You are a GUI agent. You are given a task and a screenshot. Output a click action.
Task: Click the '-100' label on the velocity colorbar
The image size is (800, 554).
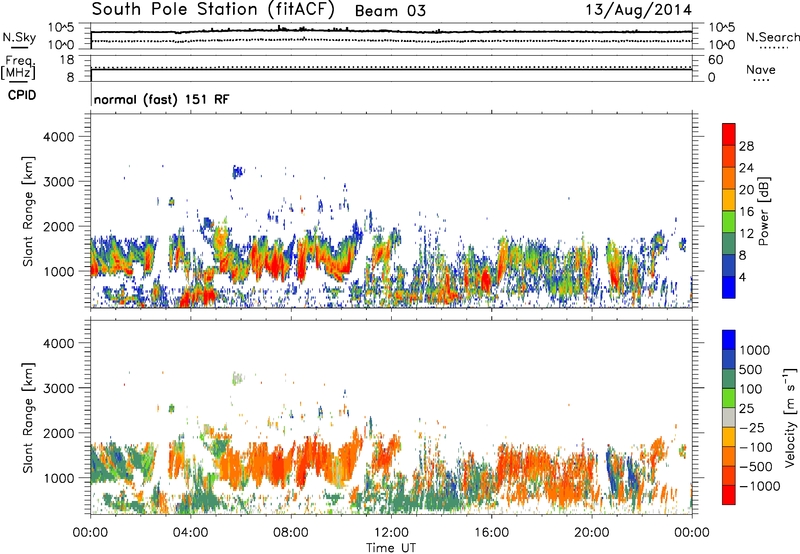756,447
